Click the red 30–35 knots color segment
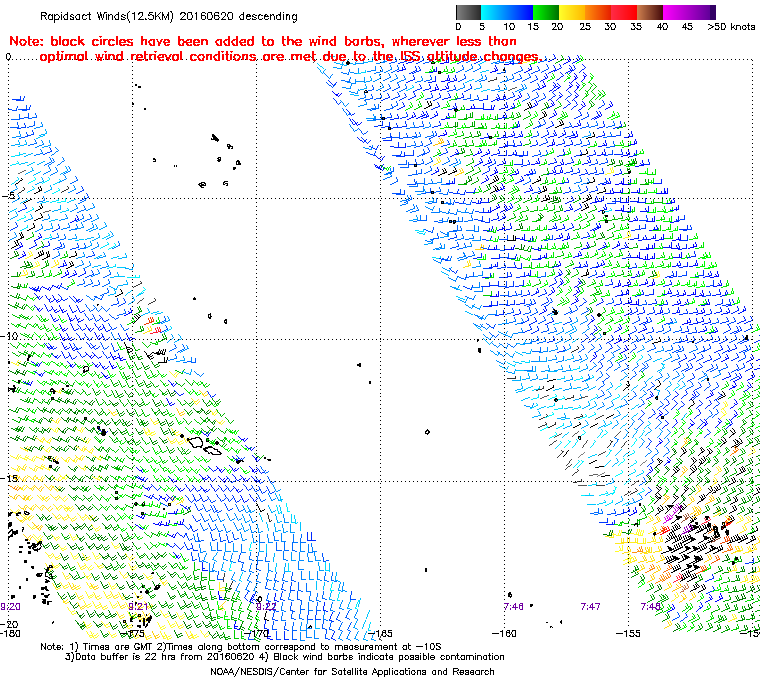Screen dimensions: 760x688 click(624, 12)
